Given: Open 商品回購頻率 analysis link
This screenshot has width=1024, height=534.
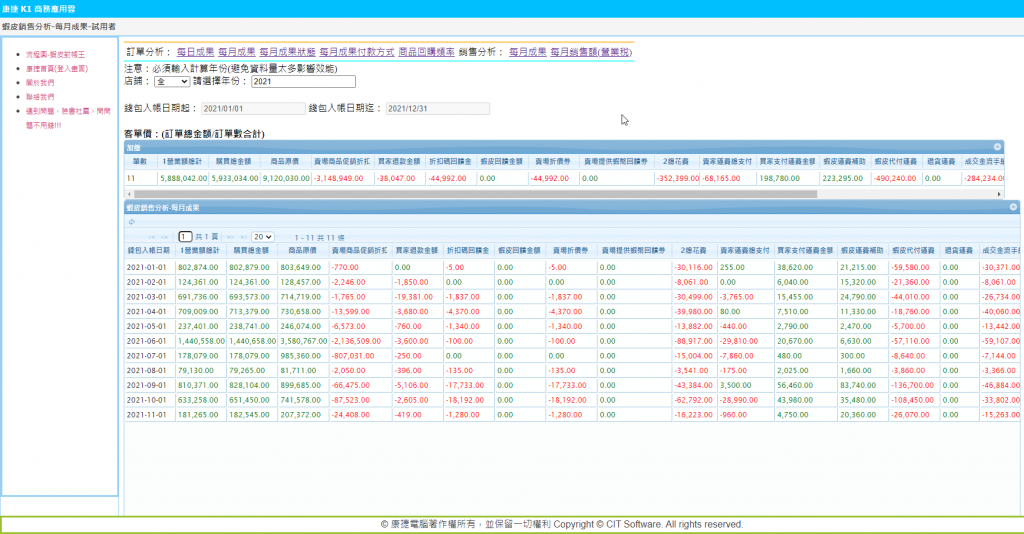Looking at the screenshot, I should [426, 51].
